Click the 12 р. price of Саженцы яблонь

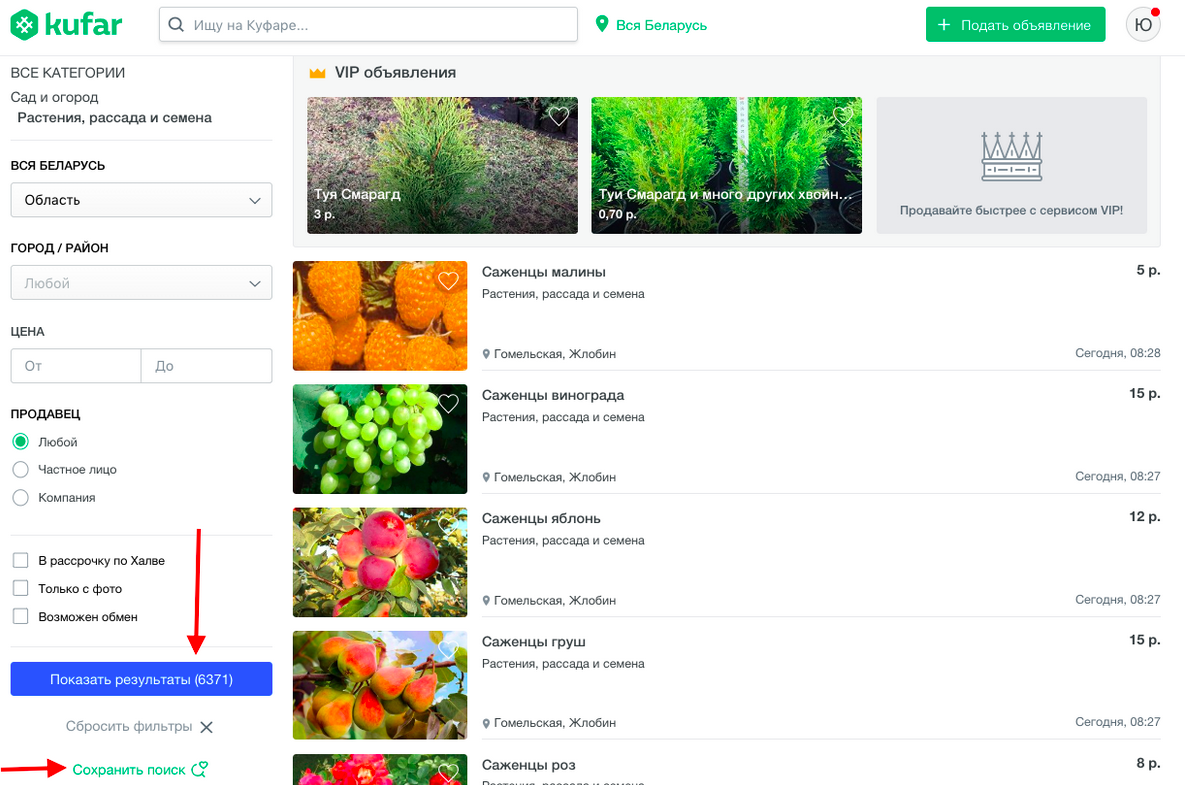coord(1144,516)
